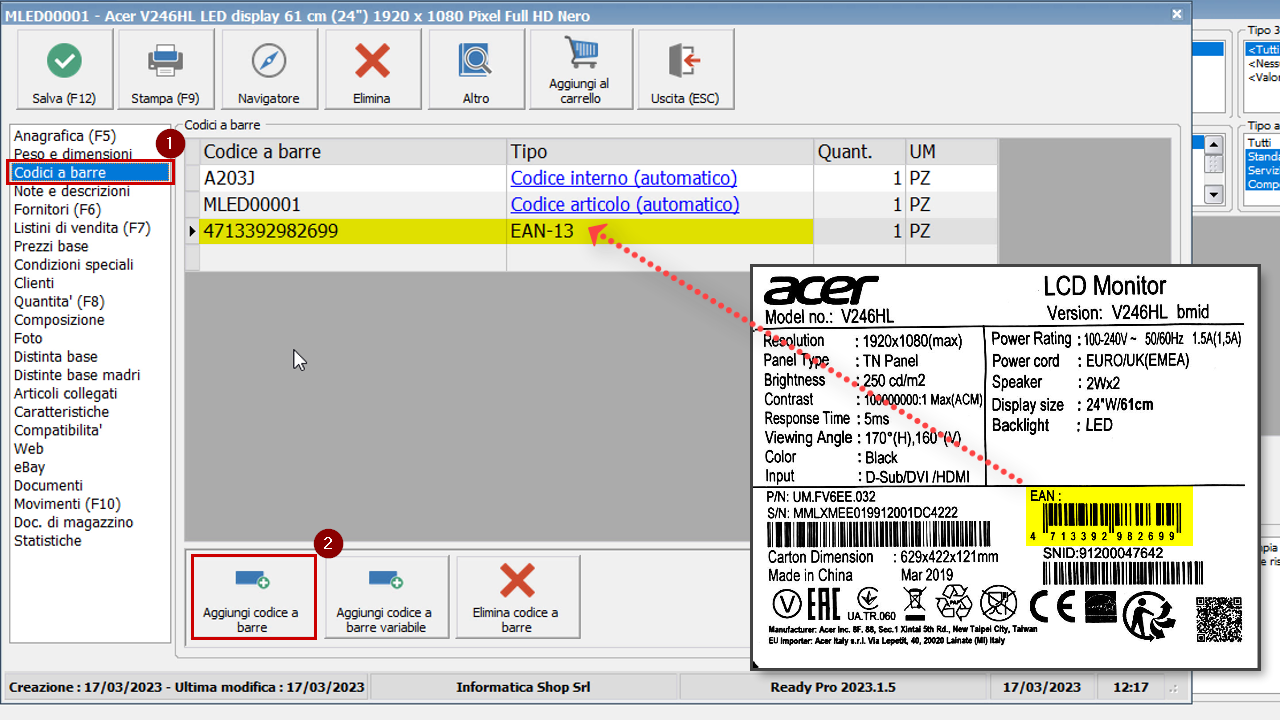Screen dimensions: 1280x720
Task: Click Aggiungi codice a barre
Action: [x=254, y=597]
